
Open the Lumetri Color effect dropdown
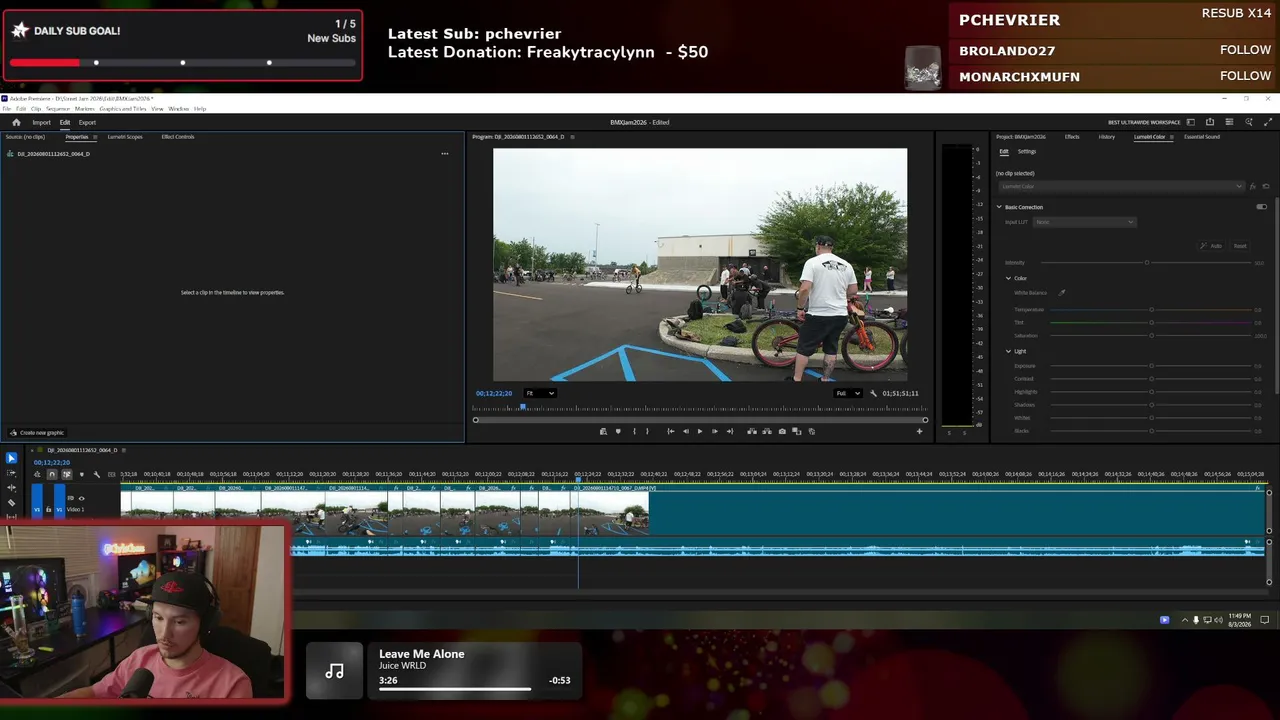(x=1121, y=187)
